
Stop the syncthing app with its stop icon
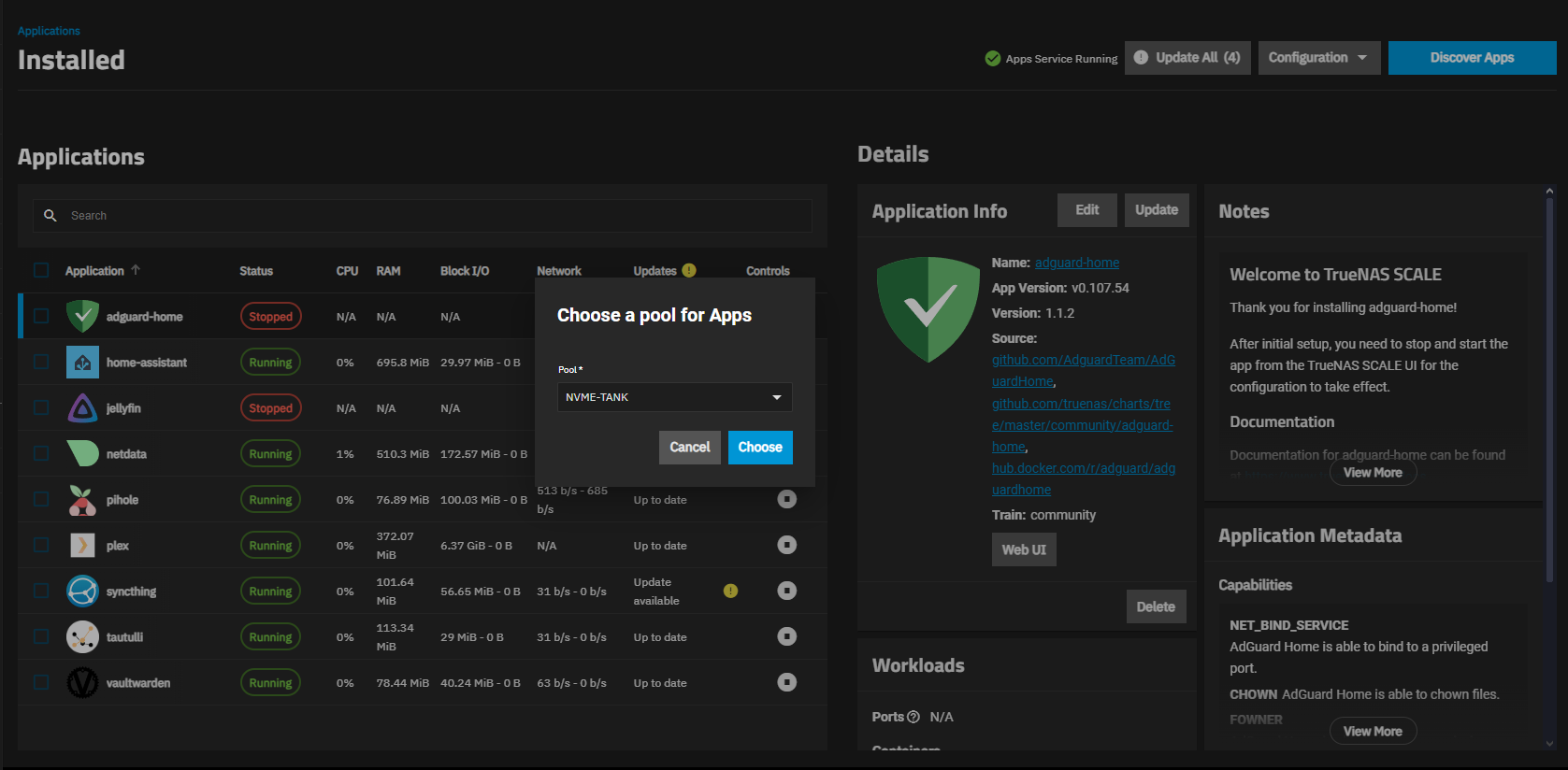(787, 591)
